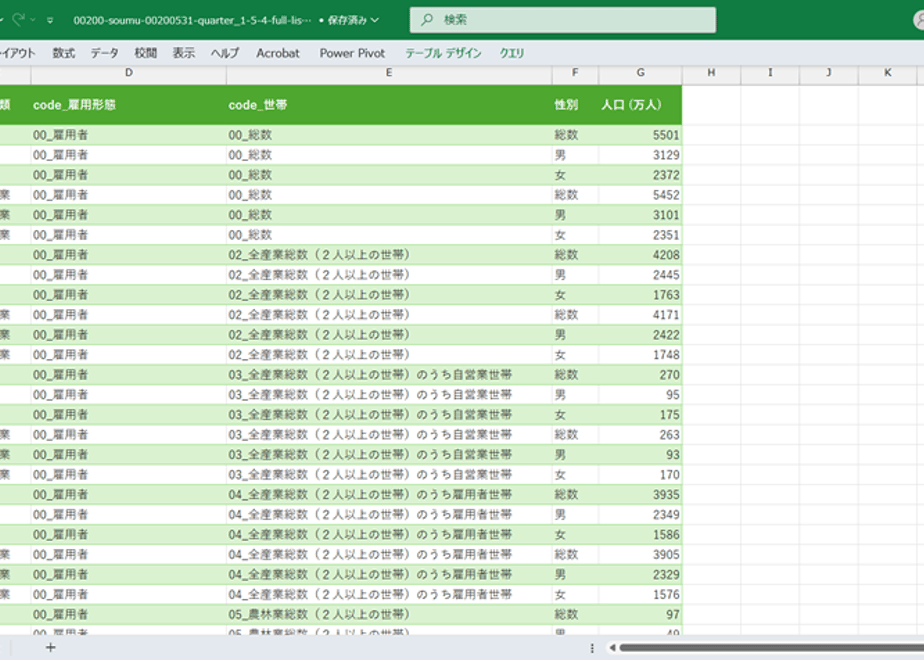Click the three-dot sheet tab splitter handle

[592, 648]
